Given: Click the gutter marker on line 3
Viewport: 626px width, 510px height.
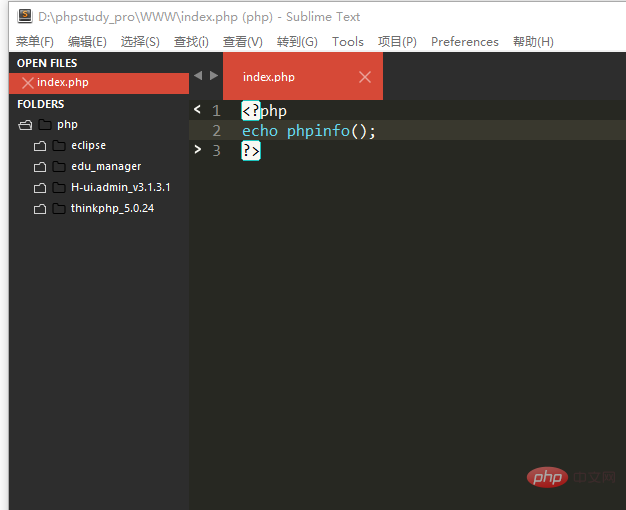Looking at the screenshot, I should click(x=197, y=149).
